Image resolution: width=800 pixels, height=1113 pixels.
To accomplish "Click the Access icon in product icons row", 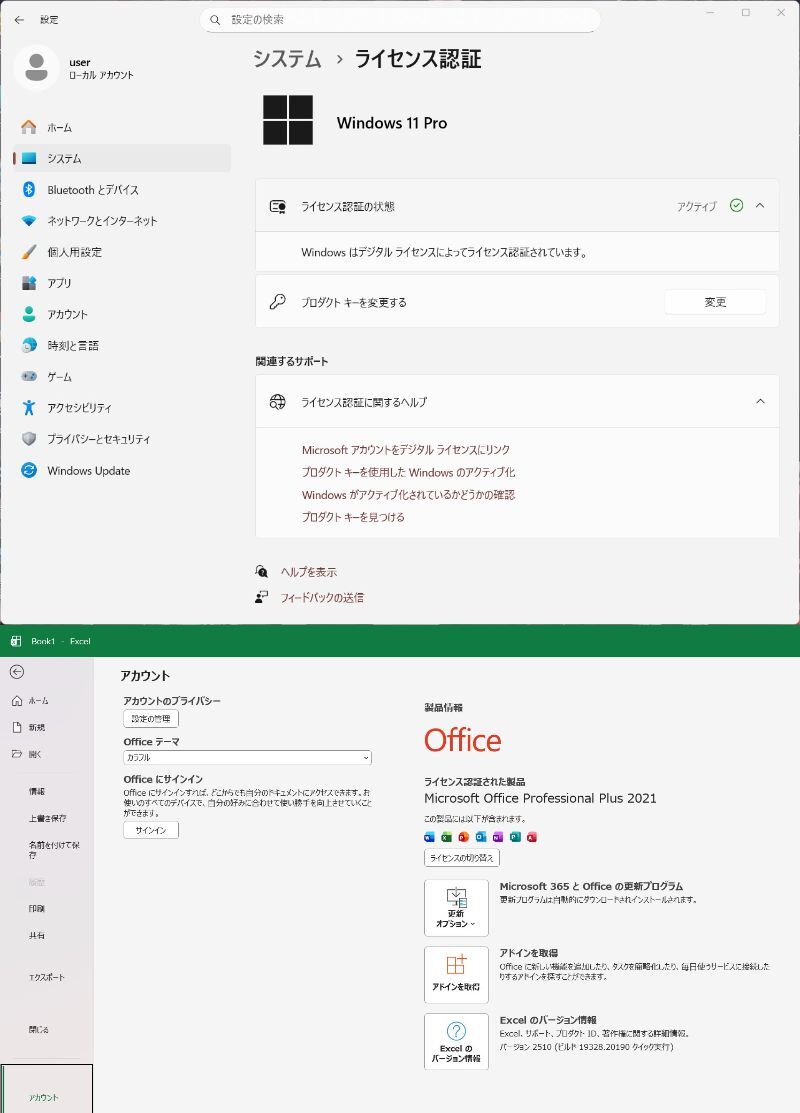I will pyautogui.click(x=532, y=837).
